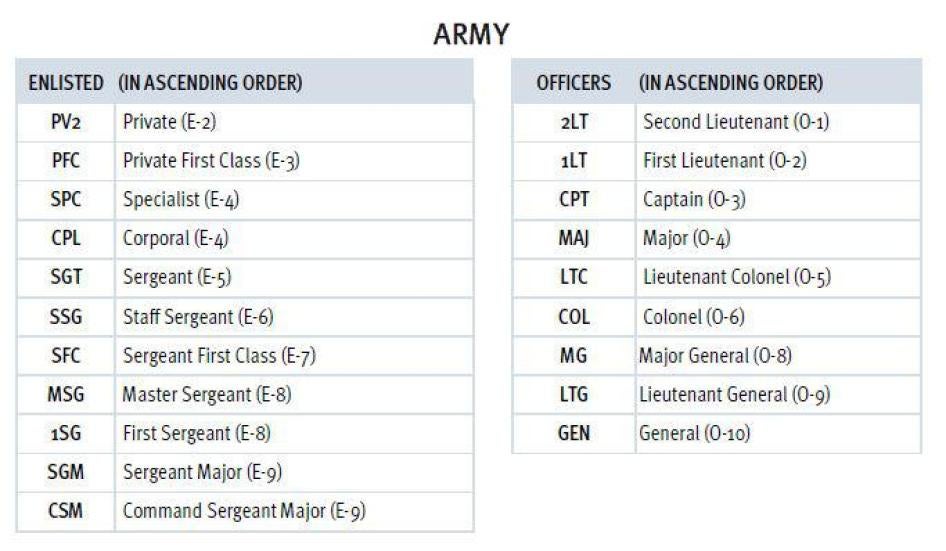Click the Lieutenant Colonel (O-5) entry
This screenshot has width=946, height=551.
(736, 277)
